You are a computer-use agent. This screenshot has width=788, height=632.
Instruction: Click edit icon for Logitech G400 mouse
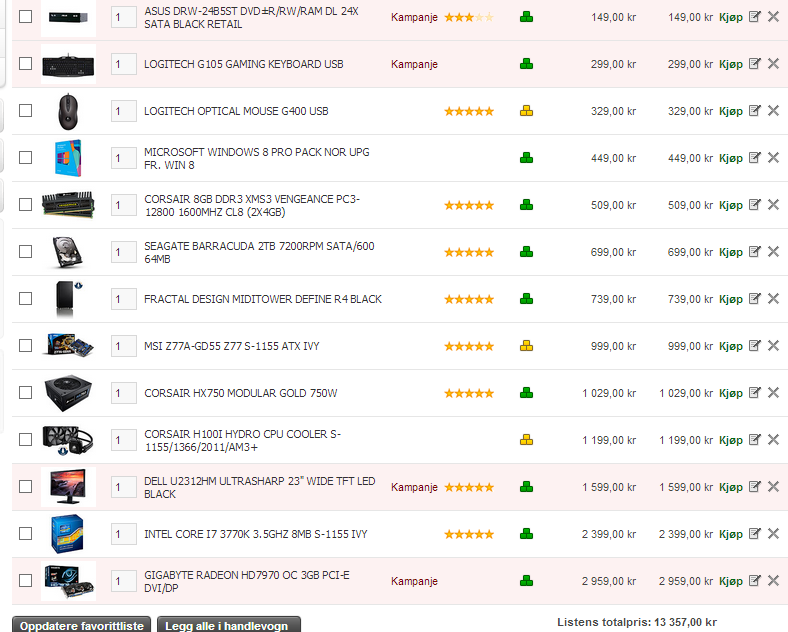point(754,111)
